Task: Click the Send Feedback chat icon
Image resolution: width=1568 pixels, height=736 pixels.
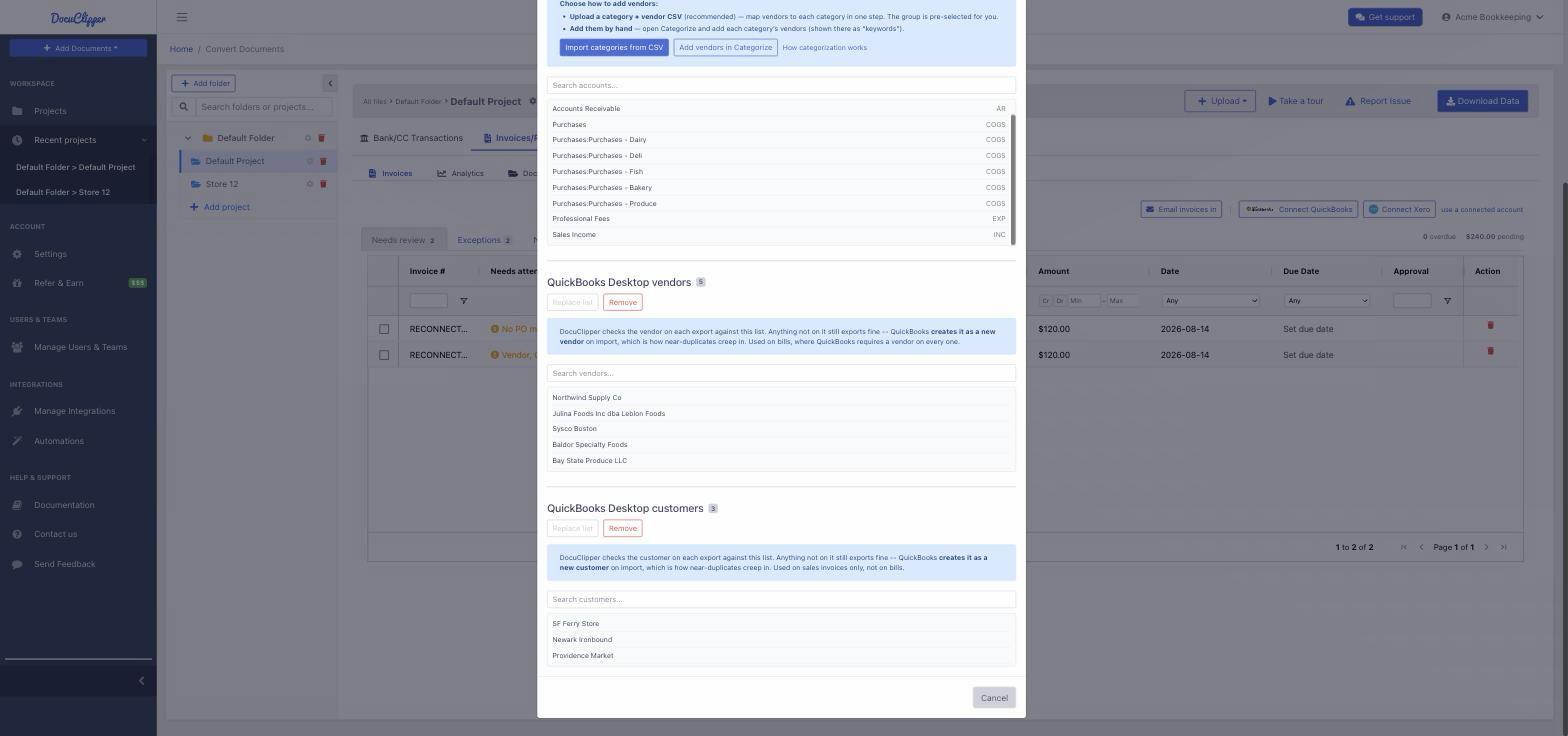Action: [x=17, y=564]
